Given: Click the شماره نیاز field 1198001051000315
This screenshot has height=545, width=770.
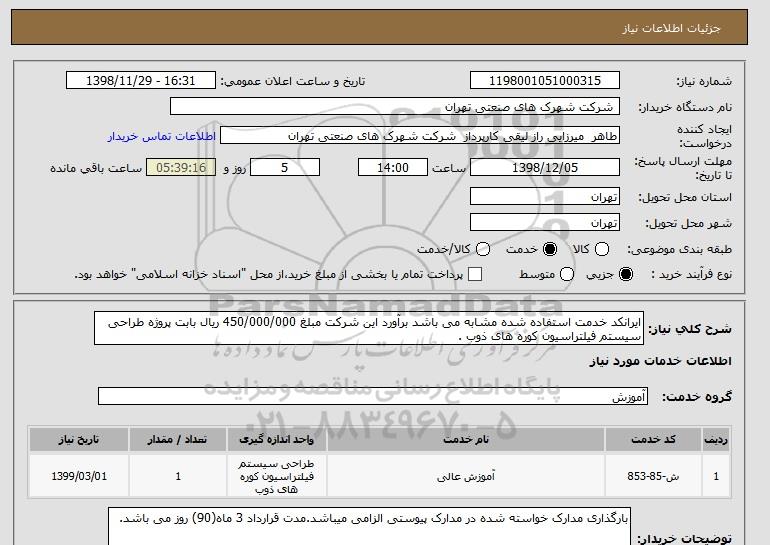Looking at the screenshot, I should [x=545, y=81].
